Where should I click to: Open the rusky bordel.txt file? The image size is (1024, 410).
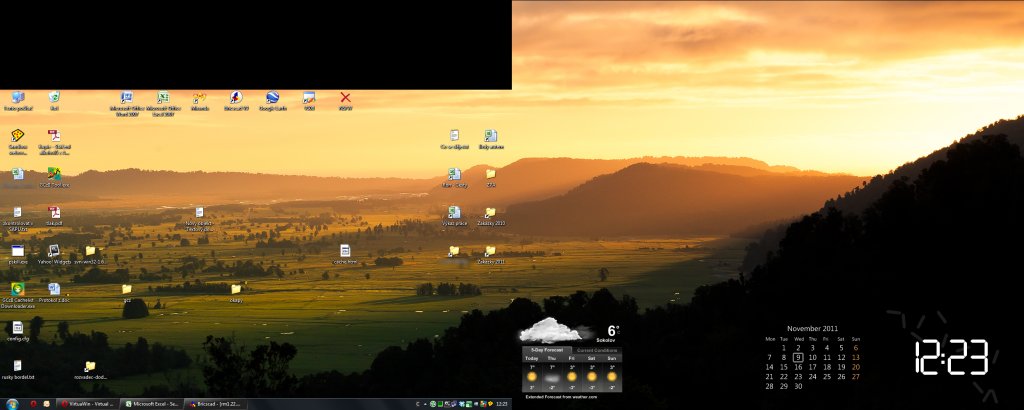click(18, 369)
